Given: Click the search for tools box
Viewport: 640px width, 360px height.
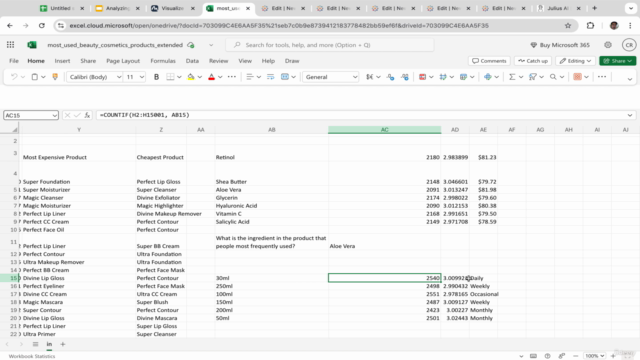Looking at the screenshot, I should pyautogui.click(x=330, y=45).
